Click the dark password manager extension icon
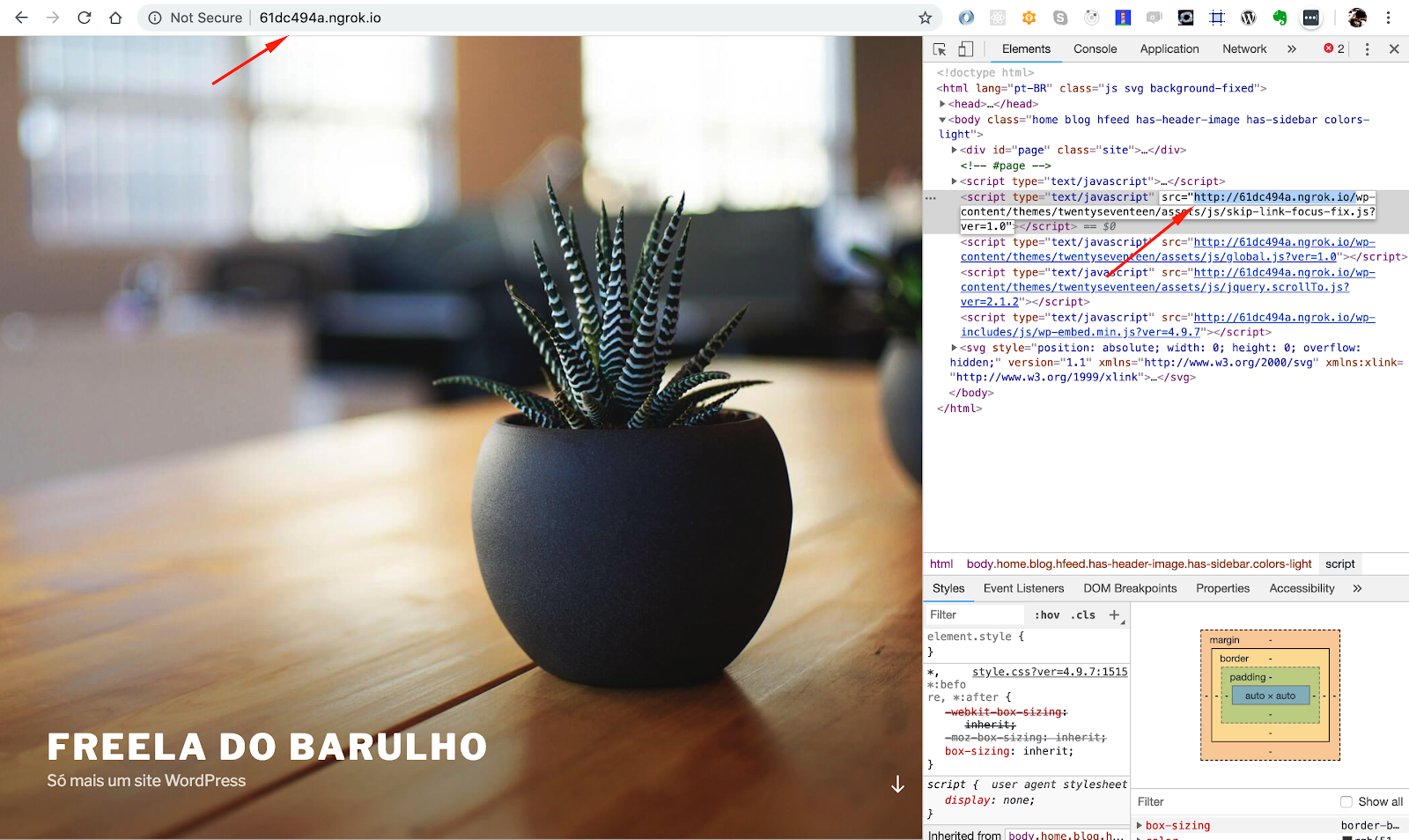The width and height of the screenshot is (1409, 840). pyautogui.click(x=1311, y=18)
